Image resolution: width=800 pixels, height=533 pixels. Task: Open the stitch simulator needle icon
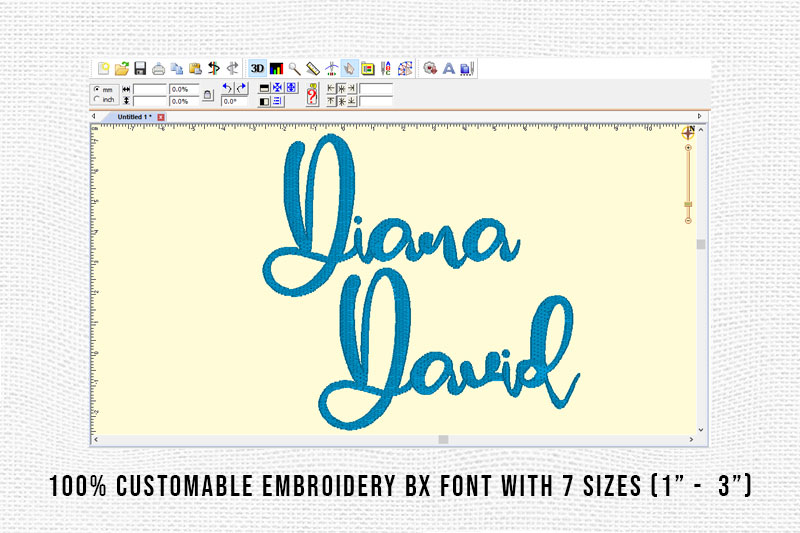point(331,68)
